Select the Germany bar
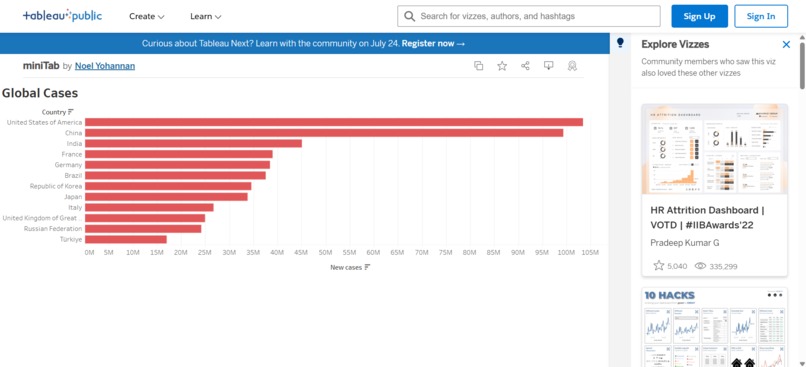 click(177, 165)
